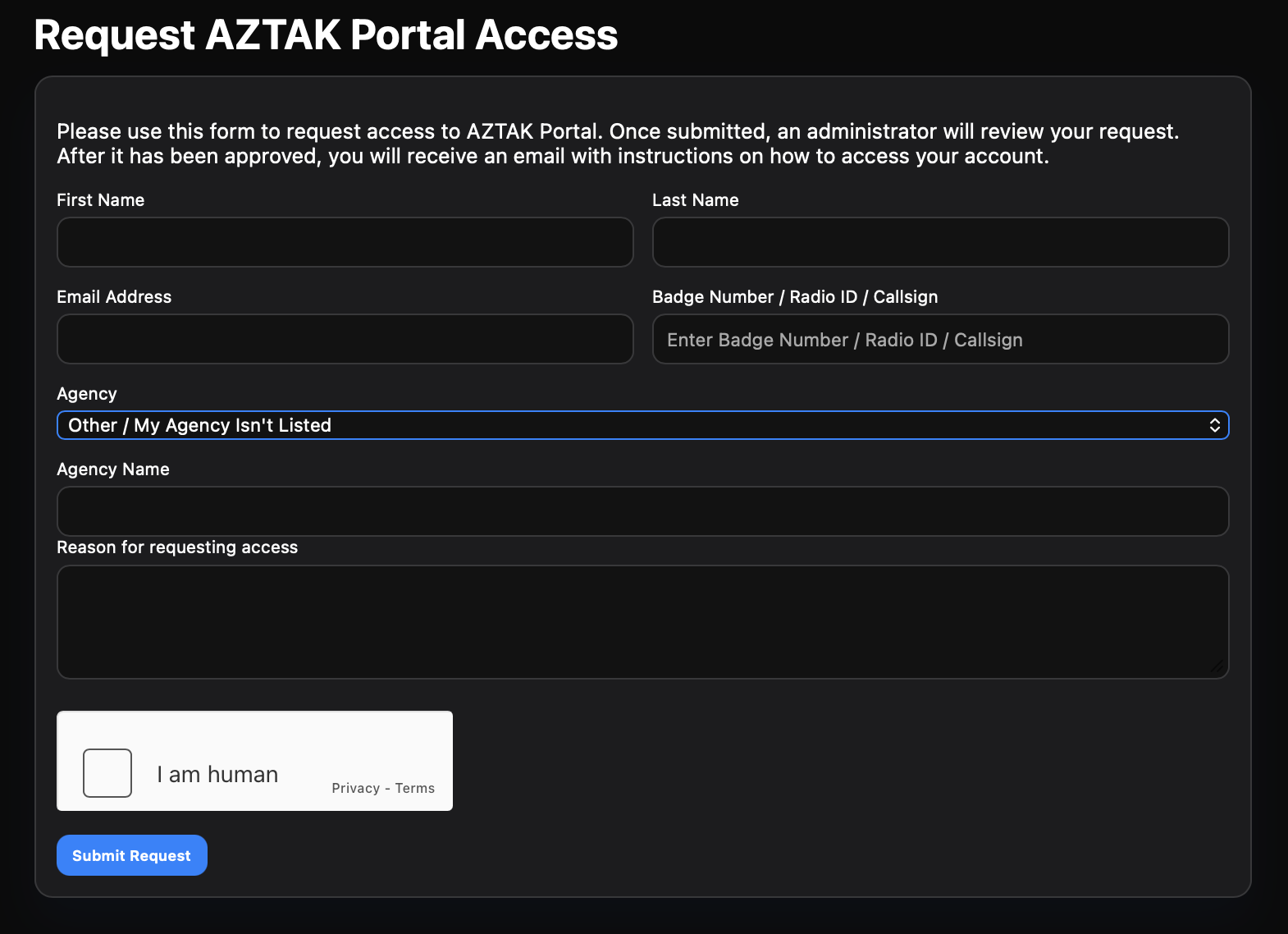The image size is (1288, 934).
Task: Click the Last Name input field
Action: coord(940,242)
